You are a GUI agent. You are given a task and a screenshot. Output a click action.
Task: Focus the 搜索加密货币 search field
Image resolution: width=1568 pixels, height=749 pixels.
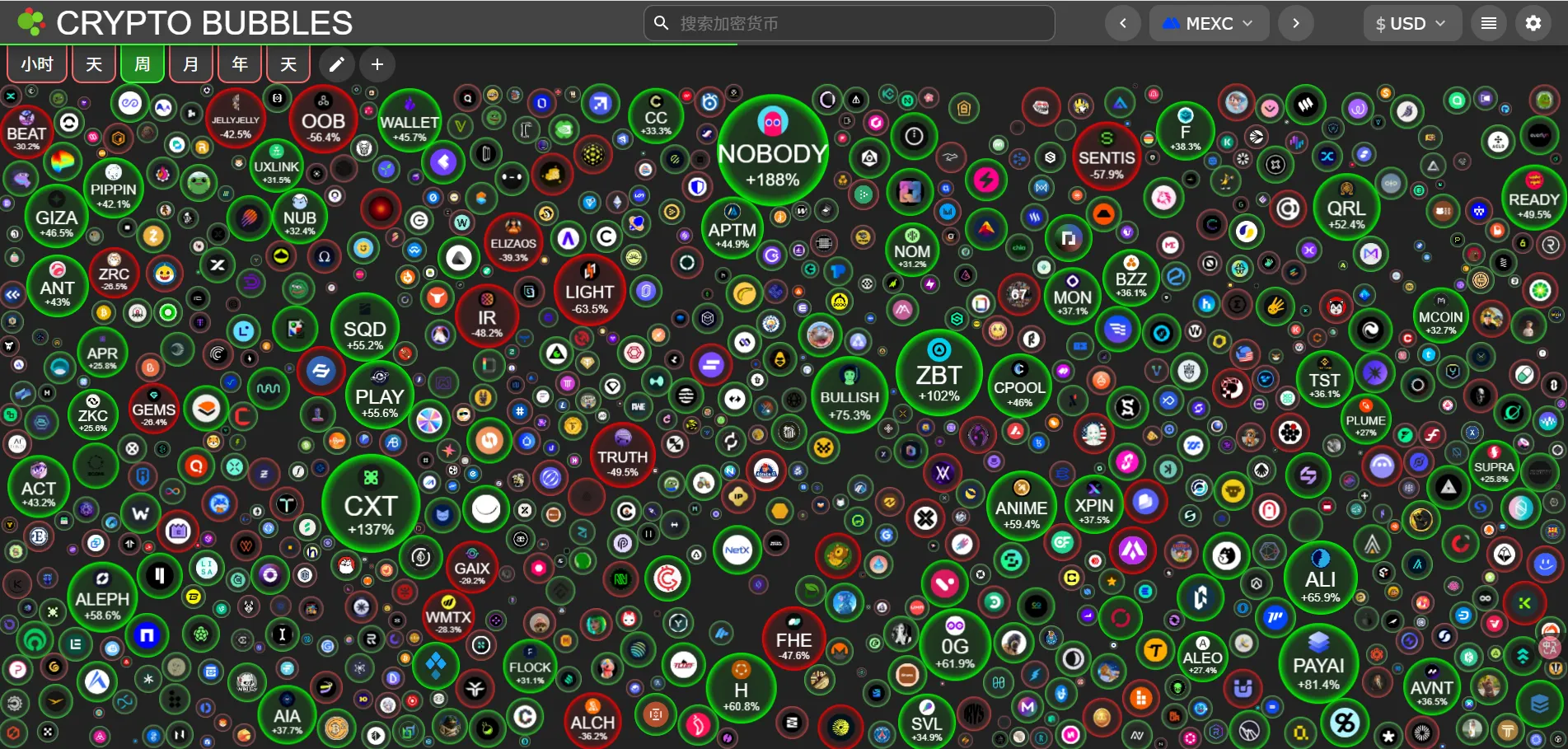[x=857, y=23]
